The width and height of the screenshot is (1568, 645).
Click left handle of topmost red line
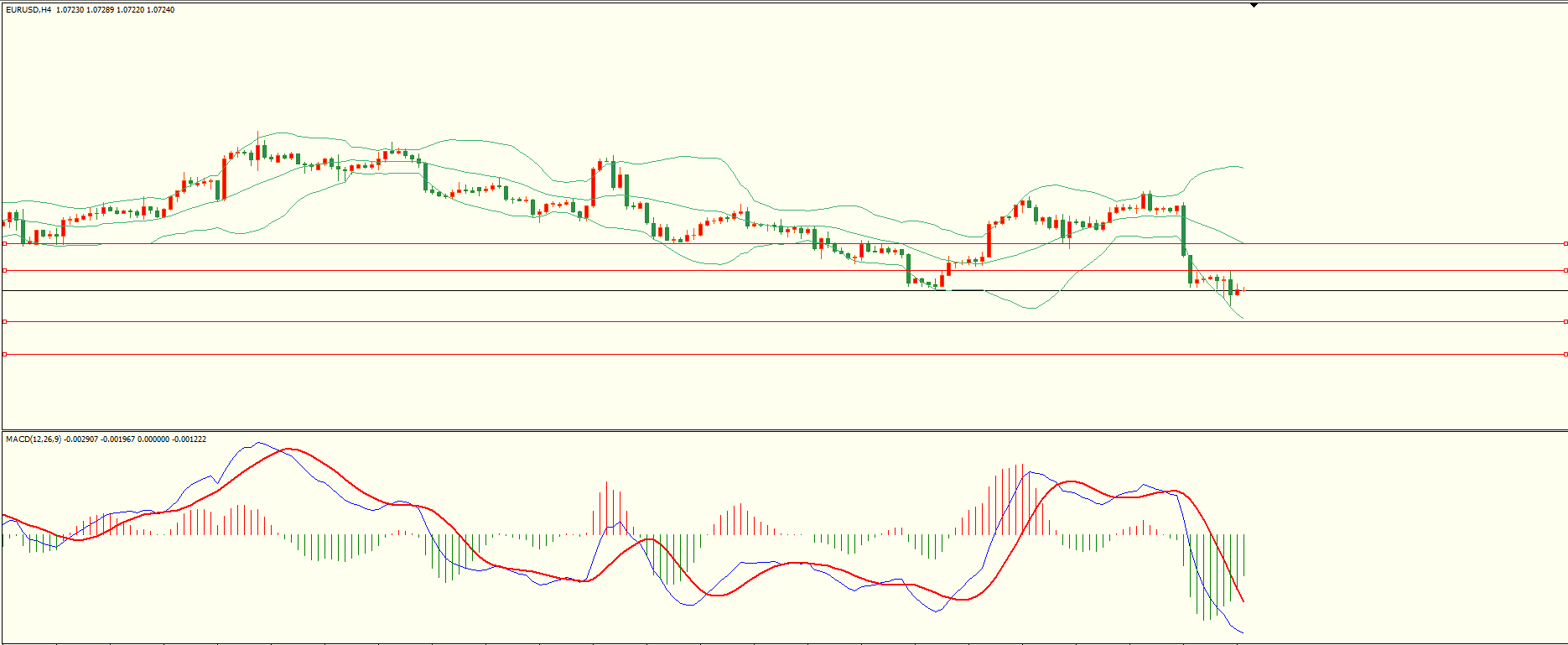point(5,244)
